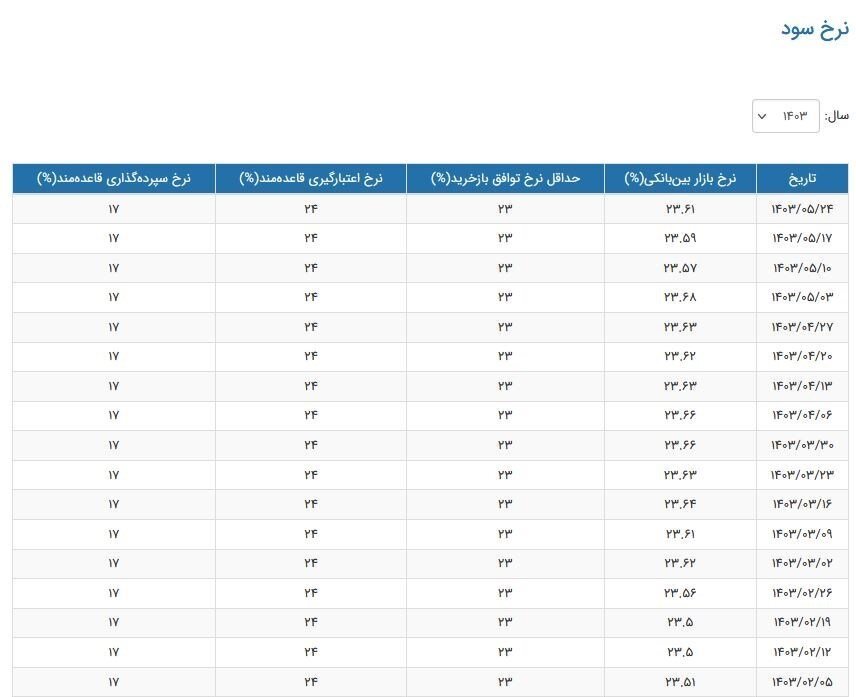Viewport: 856px width, 697px height.
Task: Click the repo rate 23 in the 1403/05/10 row
Action: (x=505, y=268)
